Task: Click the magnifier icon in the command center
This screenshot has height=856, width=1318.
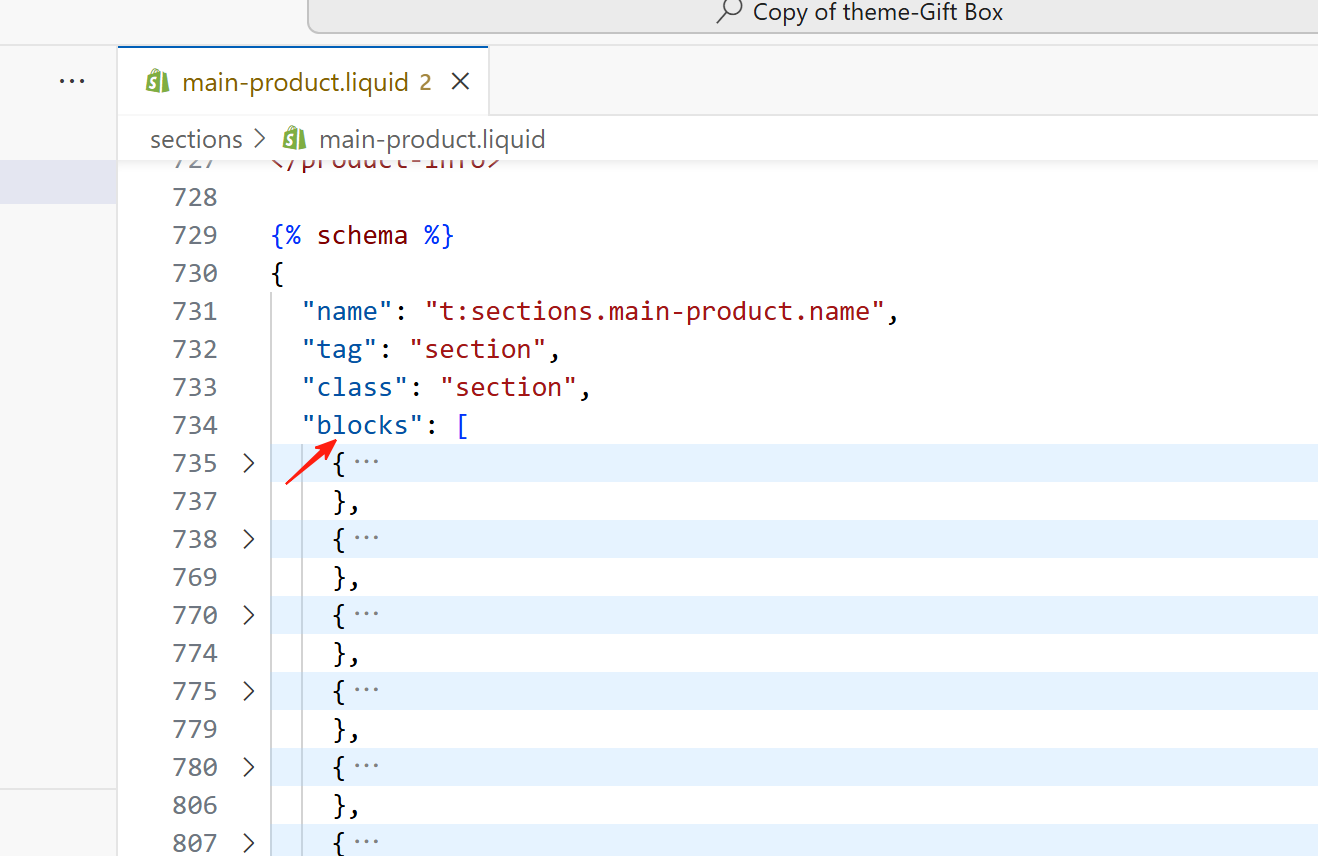Action: point(730,12)
